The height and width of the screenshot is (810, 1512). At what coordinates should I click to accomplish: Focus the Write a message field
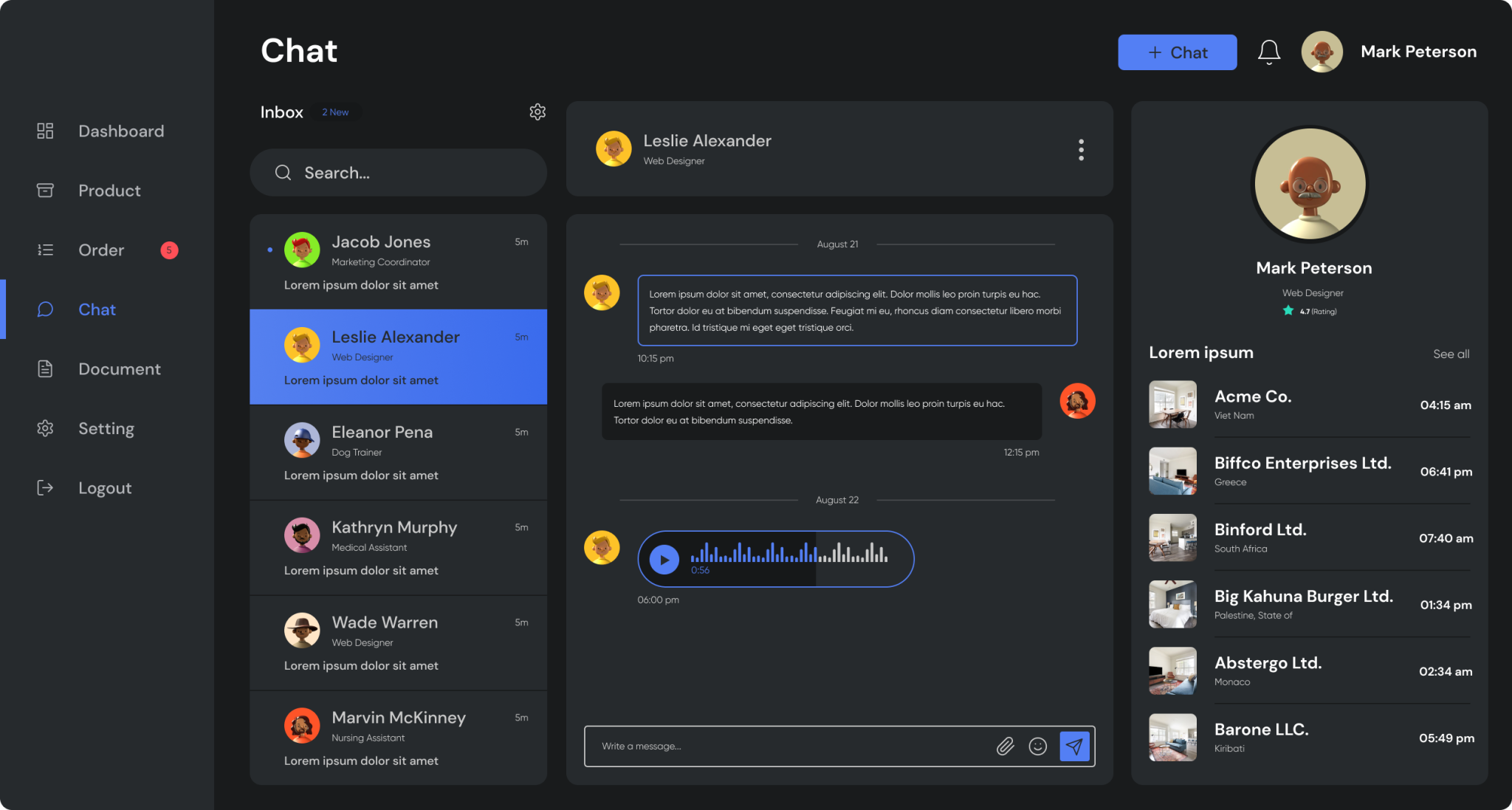pyautogui.click(x=783, y=746)
